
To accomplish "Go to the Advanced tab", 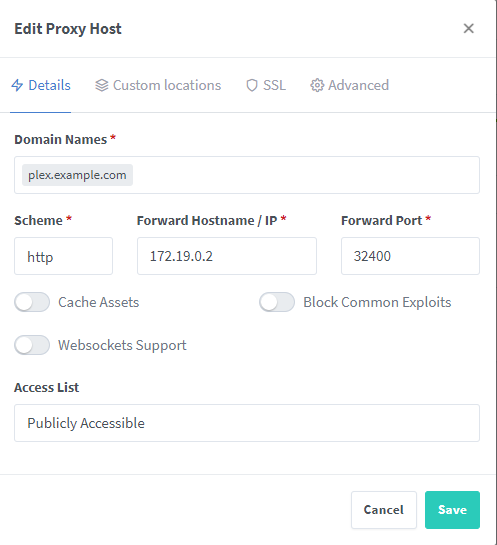I will [350, 85].
